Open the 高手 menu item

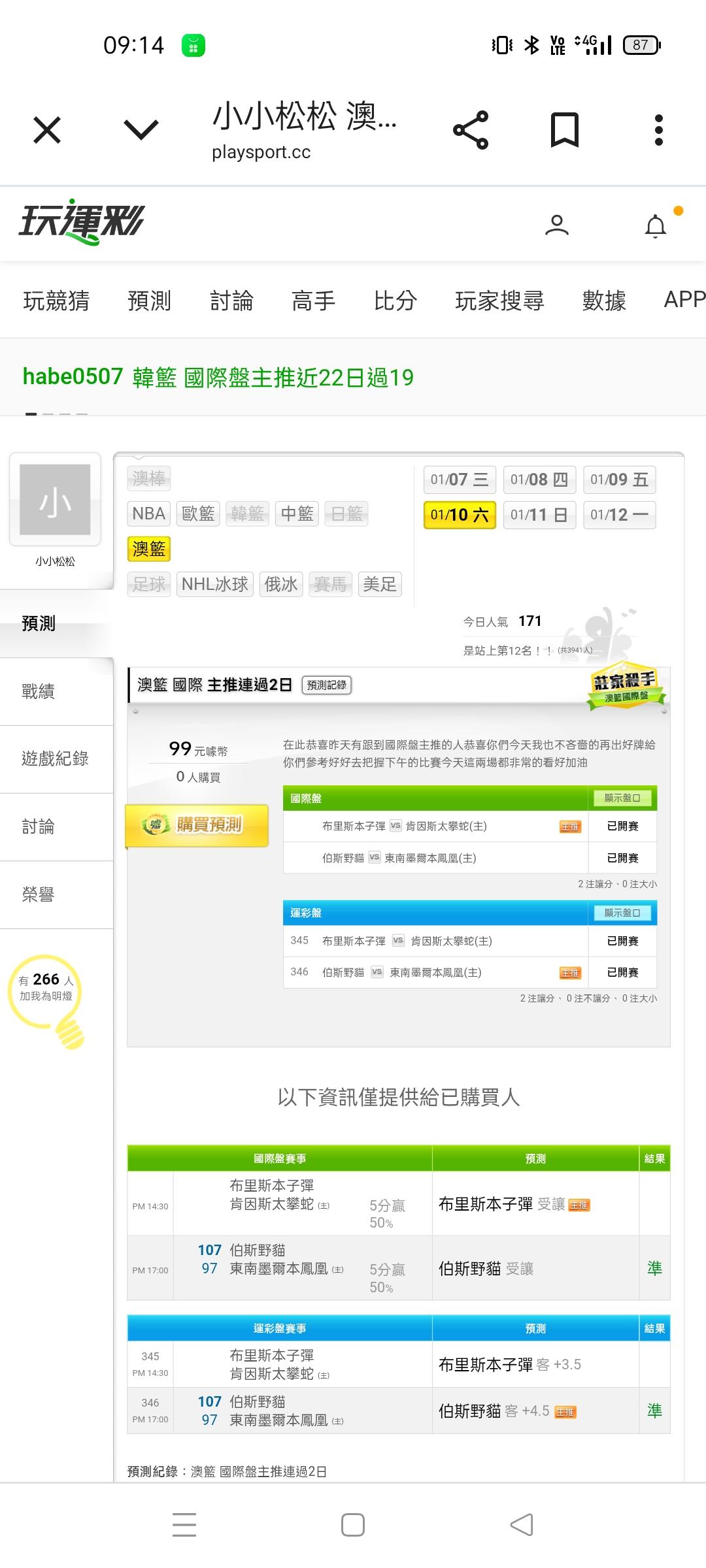[313, 301]
